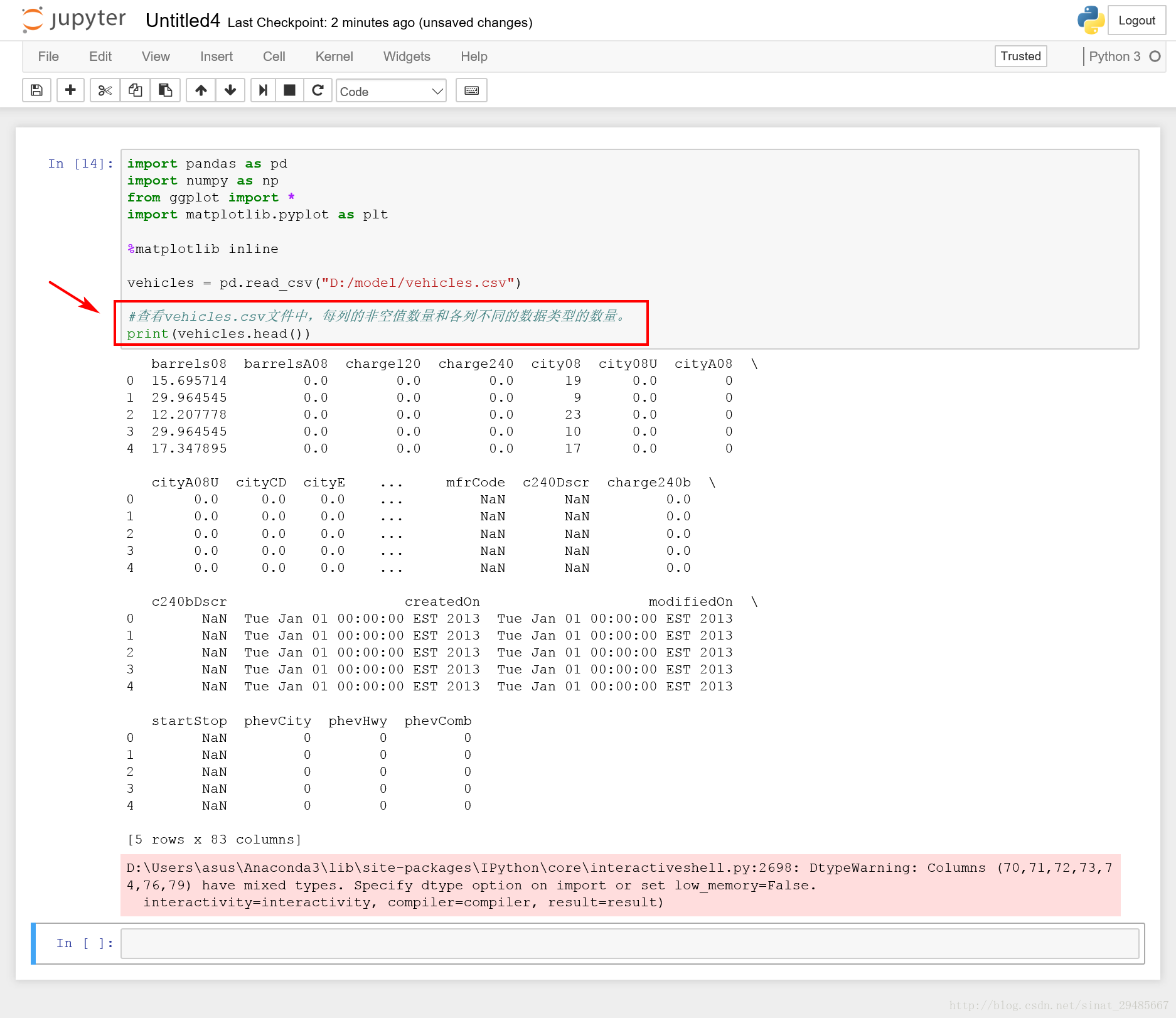Open the Insert menu
The height and width of the screenshot is (1018, 1176).
216,56
